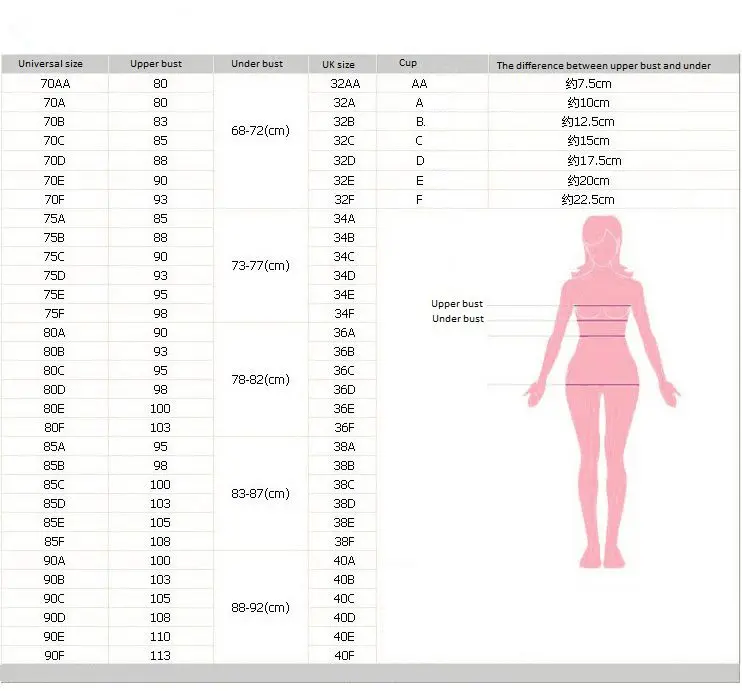
Task: Select the 83-87(cm) under bust range
Action: point(260,493)
